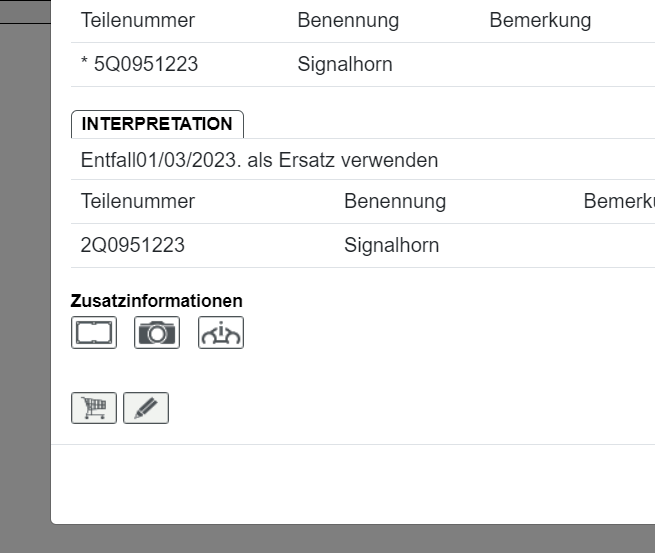
Task: Click the Benennung header under INTERPRETATION
Action: click(x=394, y=201)
